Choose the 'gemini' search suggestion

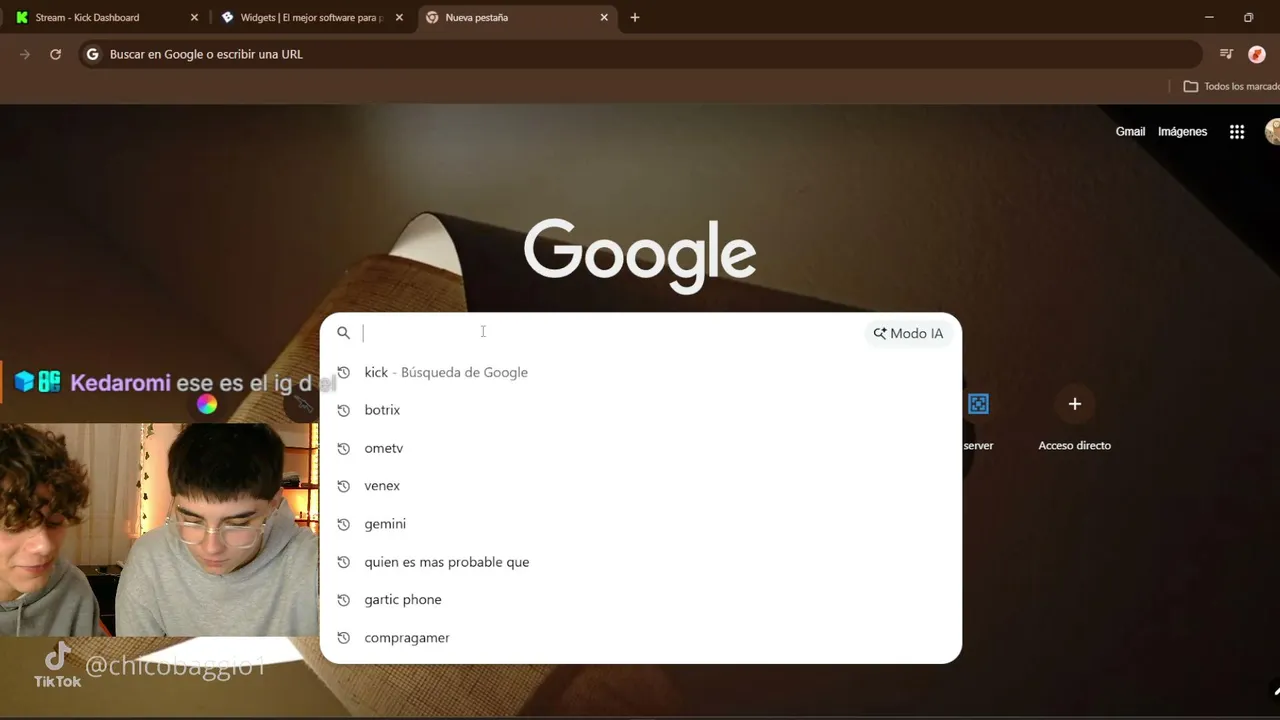[640, 524]
